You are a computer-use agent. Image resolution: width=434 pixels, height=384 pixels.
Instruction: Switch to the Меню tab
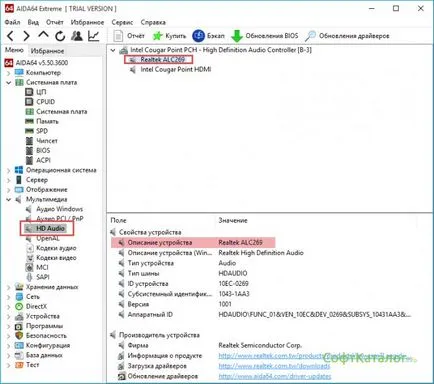tap(14, 50)
